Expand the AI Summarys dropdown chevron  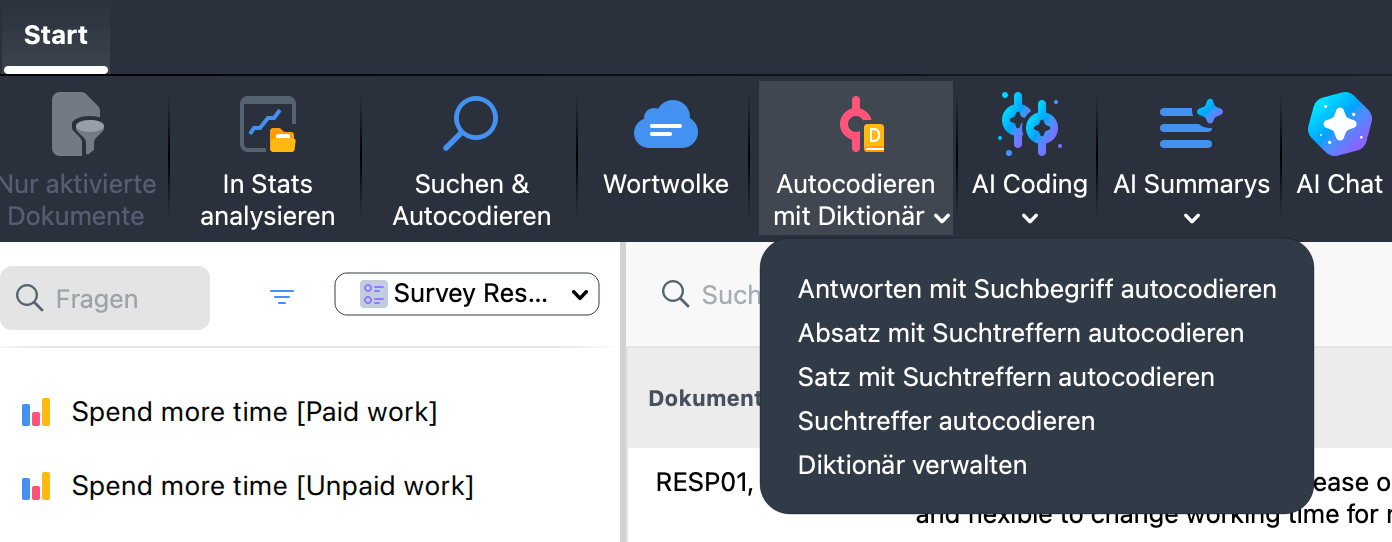click(x=1192, y=218)
